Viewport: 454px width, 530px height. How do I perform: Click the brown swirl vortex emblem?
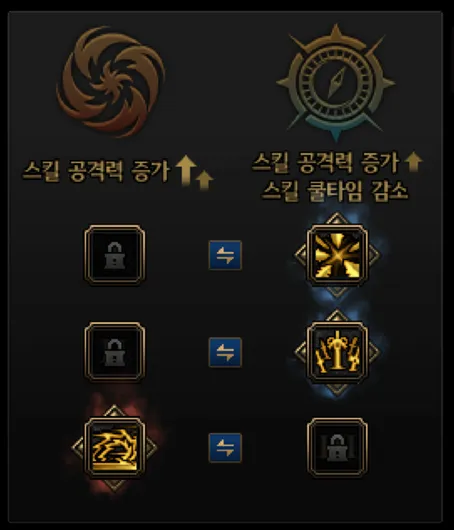(x=111, y=81)
